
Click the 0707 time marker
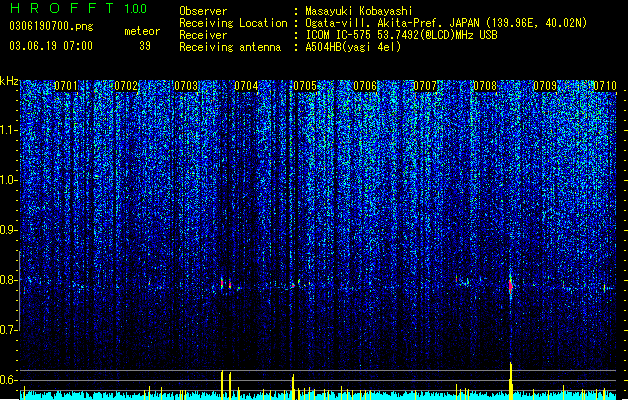425,86
